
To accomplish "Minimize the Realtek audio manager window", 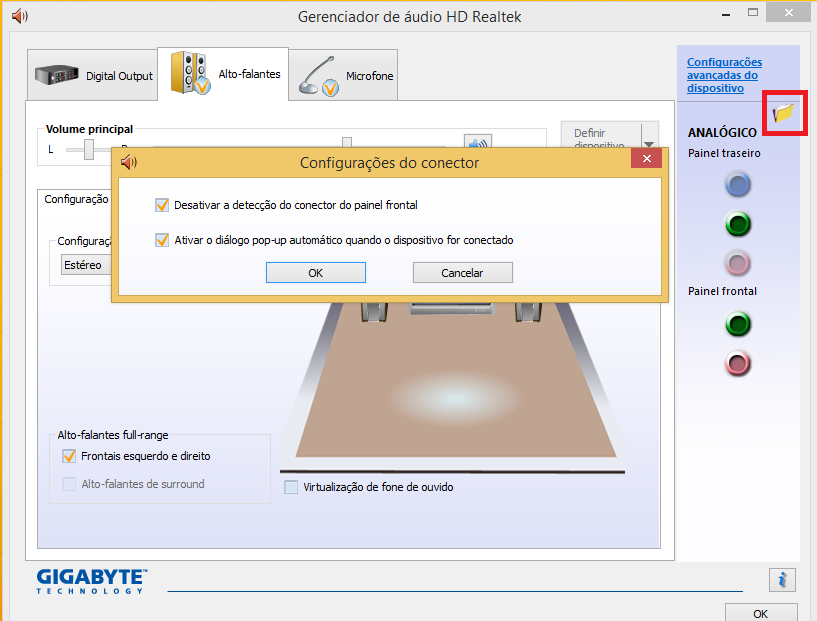I will click(726, 14).
